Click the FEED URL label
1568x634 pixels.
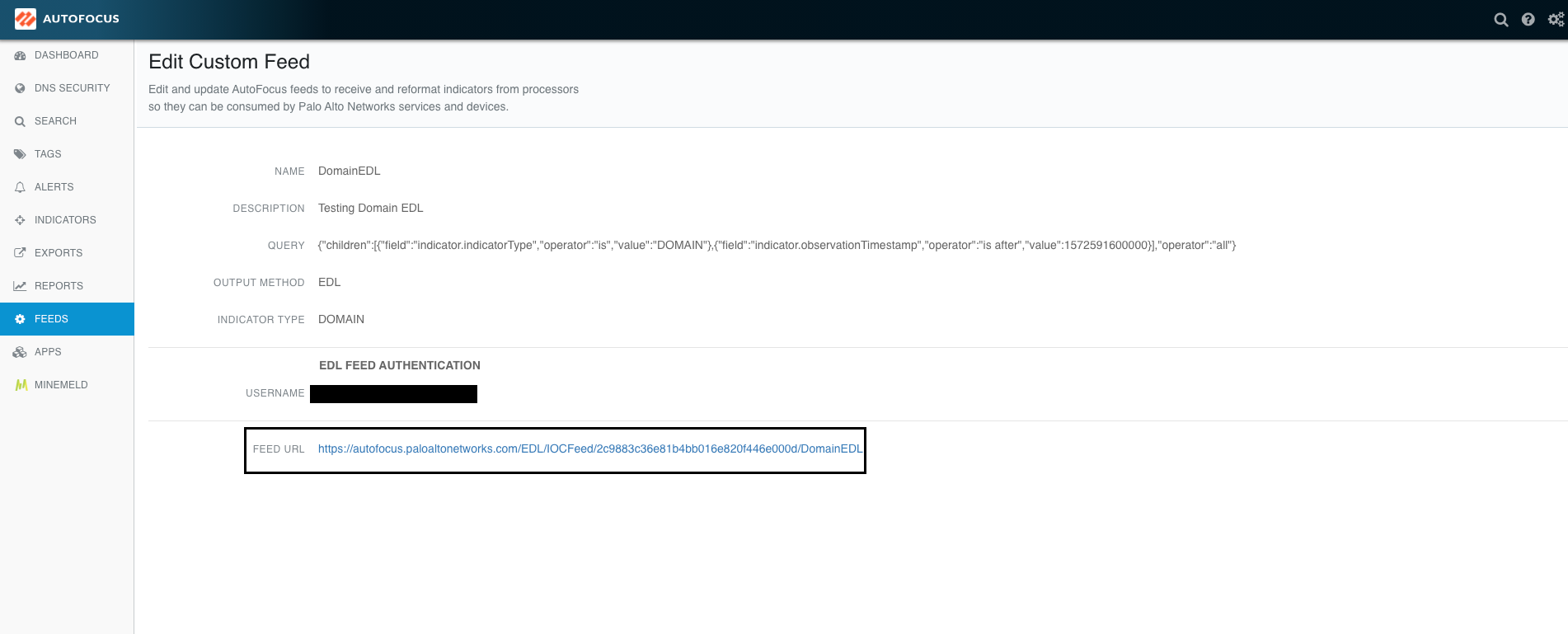coord(279,449)
